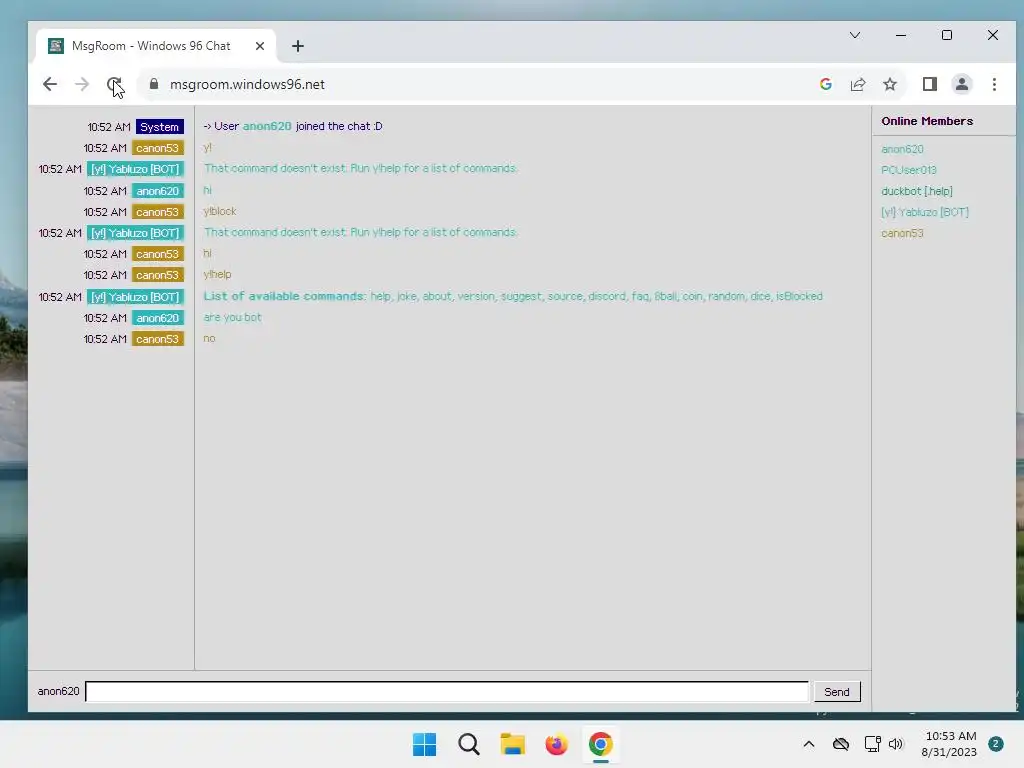1024x768 pixels.
Task: Open File Explorer from taskbar
Action: [513, 744]
